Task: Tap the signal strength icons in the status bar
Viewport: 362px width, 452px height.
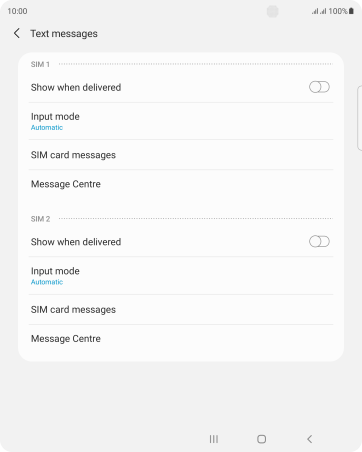Action: [x=319, y=11]
